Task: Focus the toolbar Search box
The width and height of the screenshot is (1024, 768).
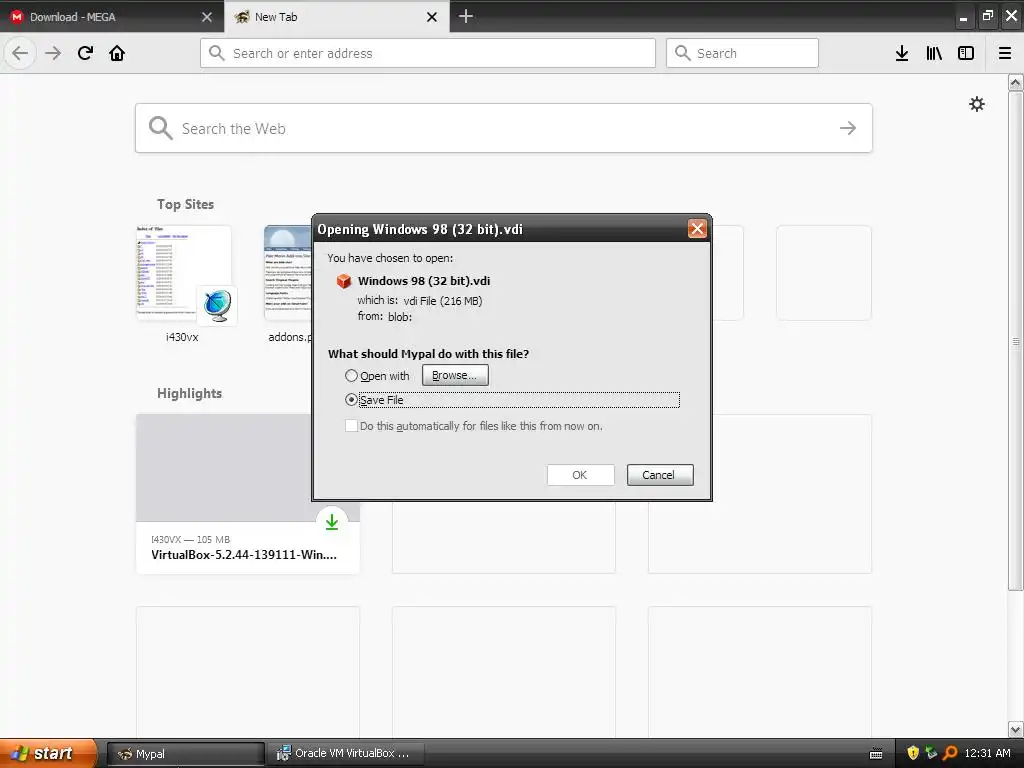Action: click(742, 53)
